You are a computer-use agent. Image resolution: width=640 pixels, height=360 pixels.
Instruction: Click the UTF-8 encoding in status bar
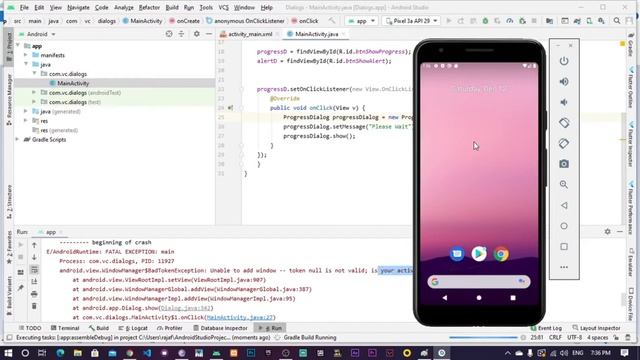[x=574, y=338]
